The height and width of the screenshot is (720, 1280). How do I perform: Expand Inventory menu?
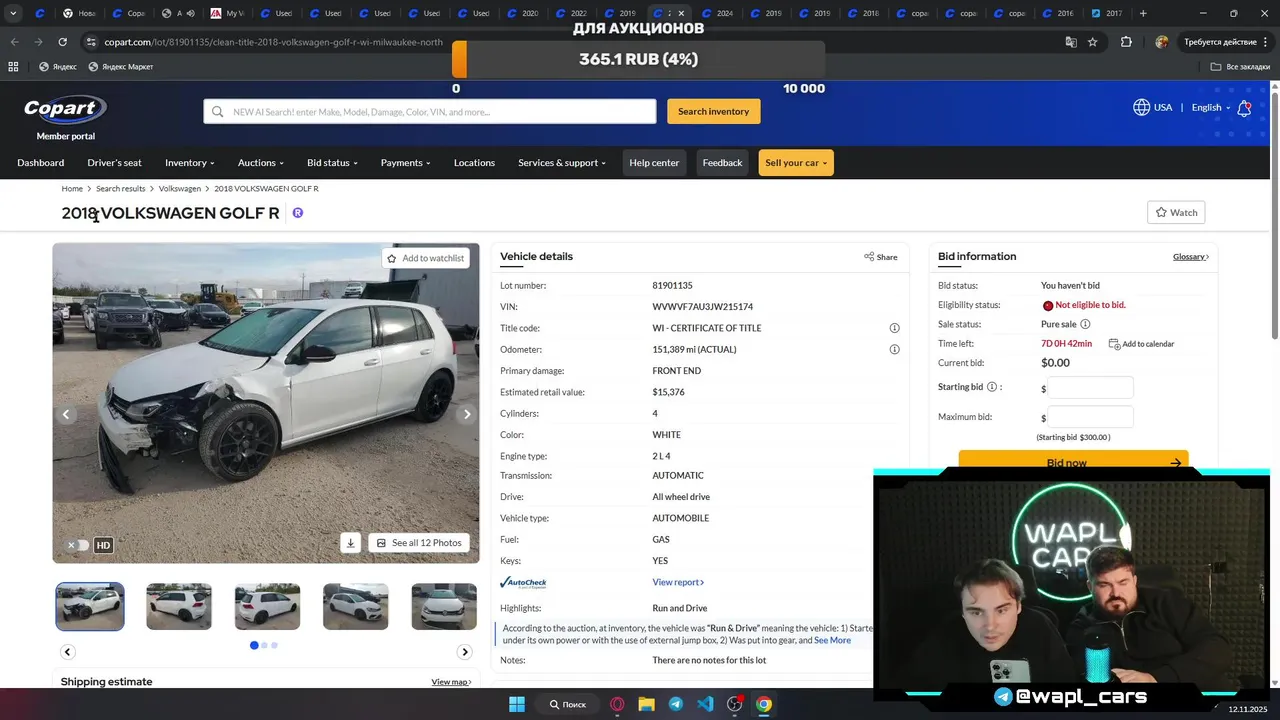(x=190, y=163)
